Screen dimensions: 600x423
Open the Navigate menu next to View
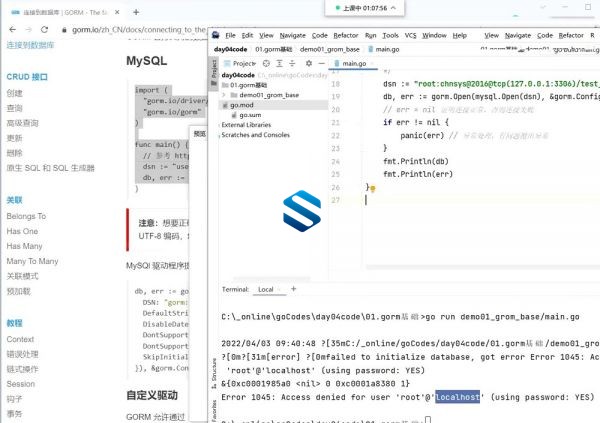(292, 35)
